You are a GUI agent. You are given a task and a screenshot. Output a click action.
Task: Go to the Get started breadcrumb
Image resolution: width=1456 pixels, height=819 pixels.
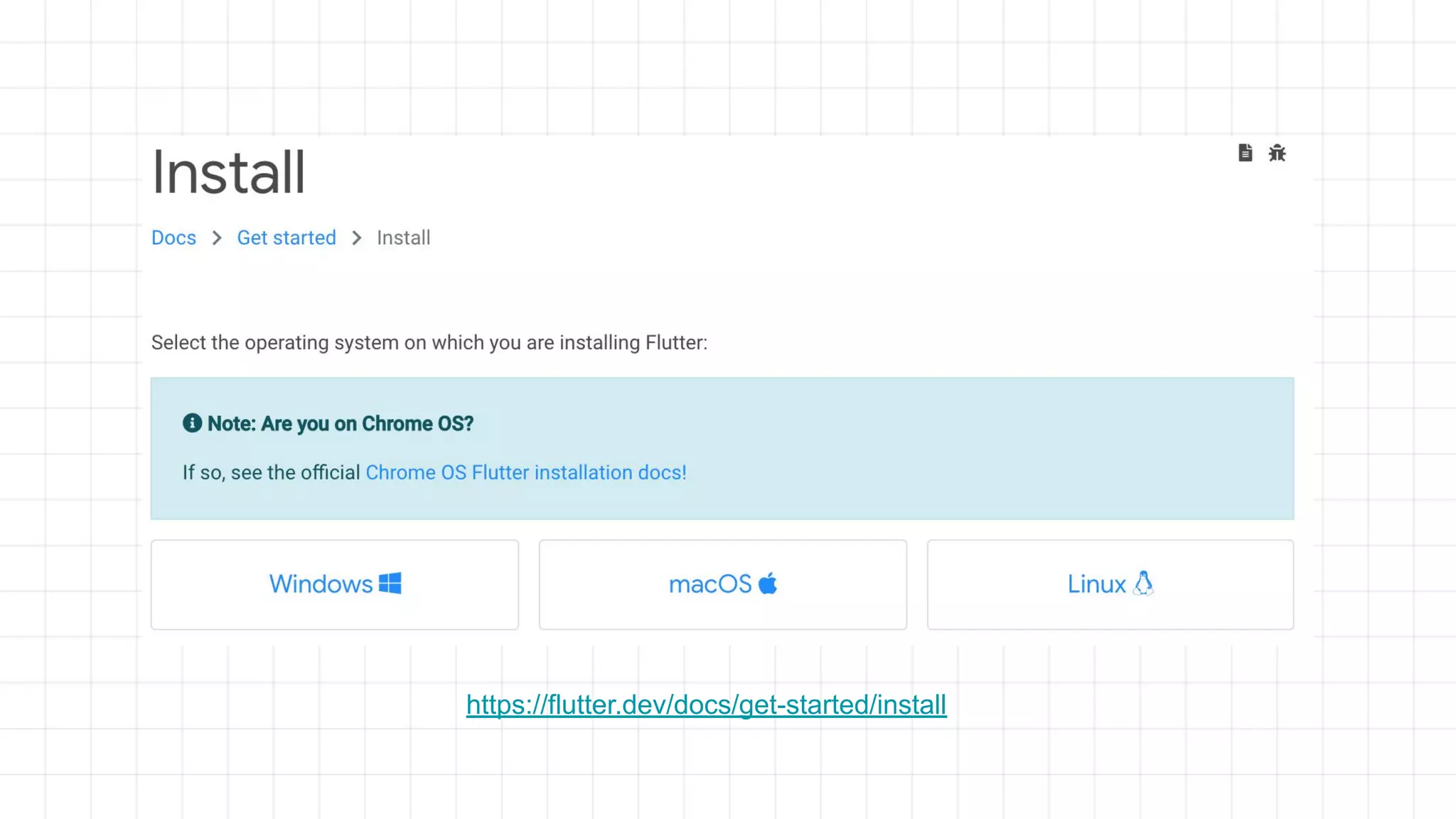tap(287, 237)
